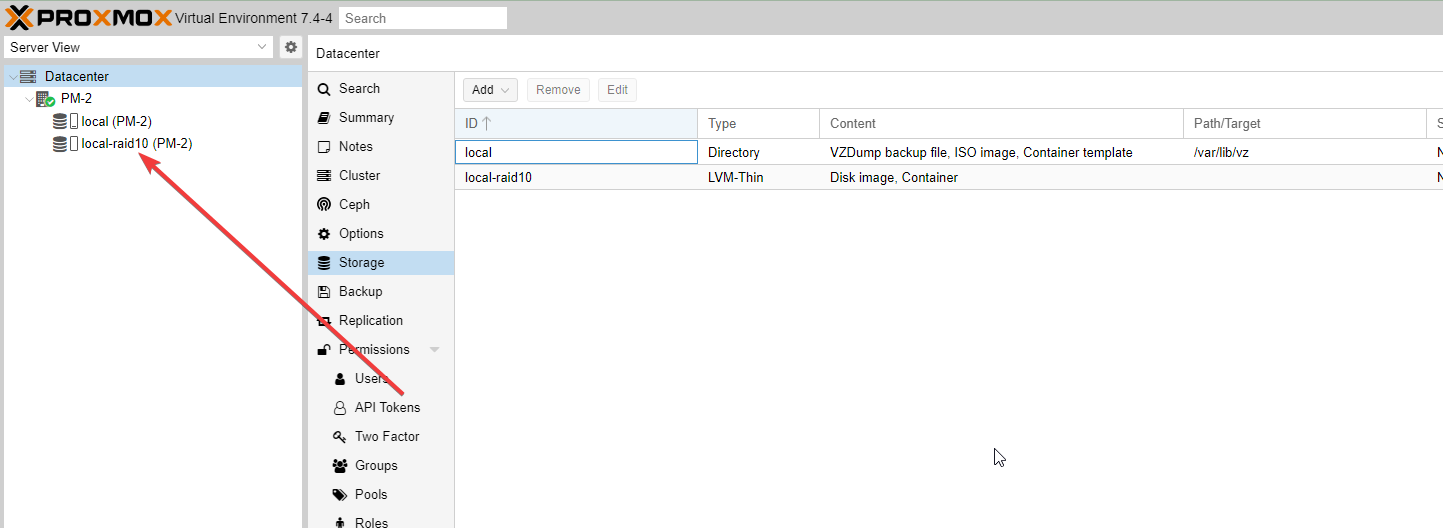This screenshot has height=528, width=1443.
Task: Open the Two Factor submenu item
Action: pyautogui.click(x=380, y=437)
